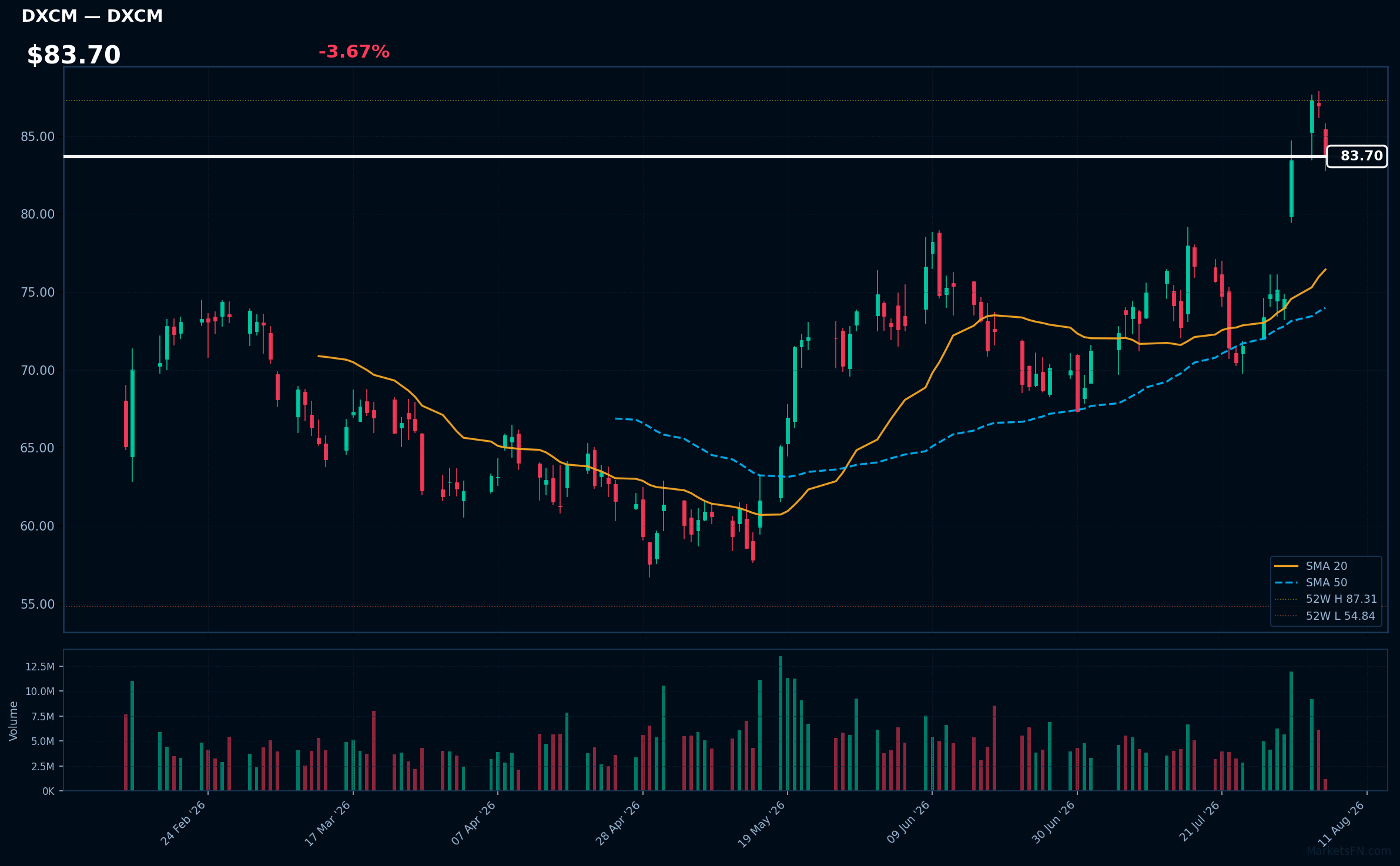Click the orange SMA 20 line swatch in legend
This screenshot has height=866, width=1400.
tap(1286, 566)
